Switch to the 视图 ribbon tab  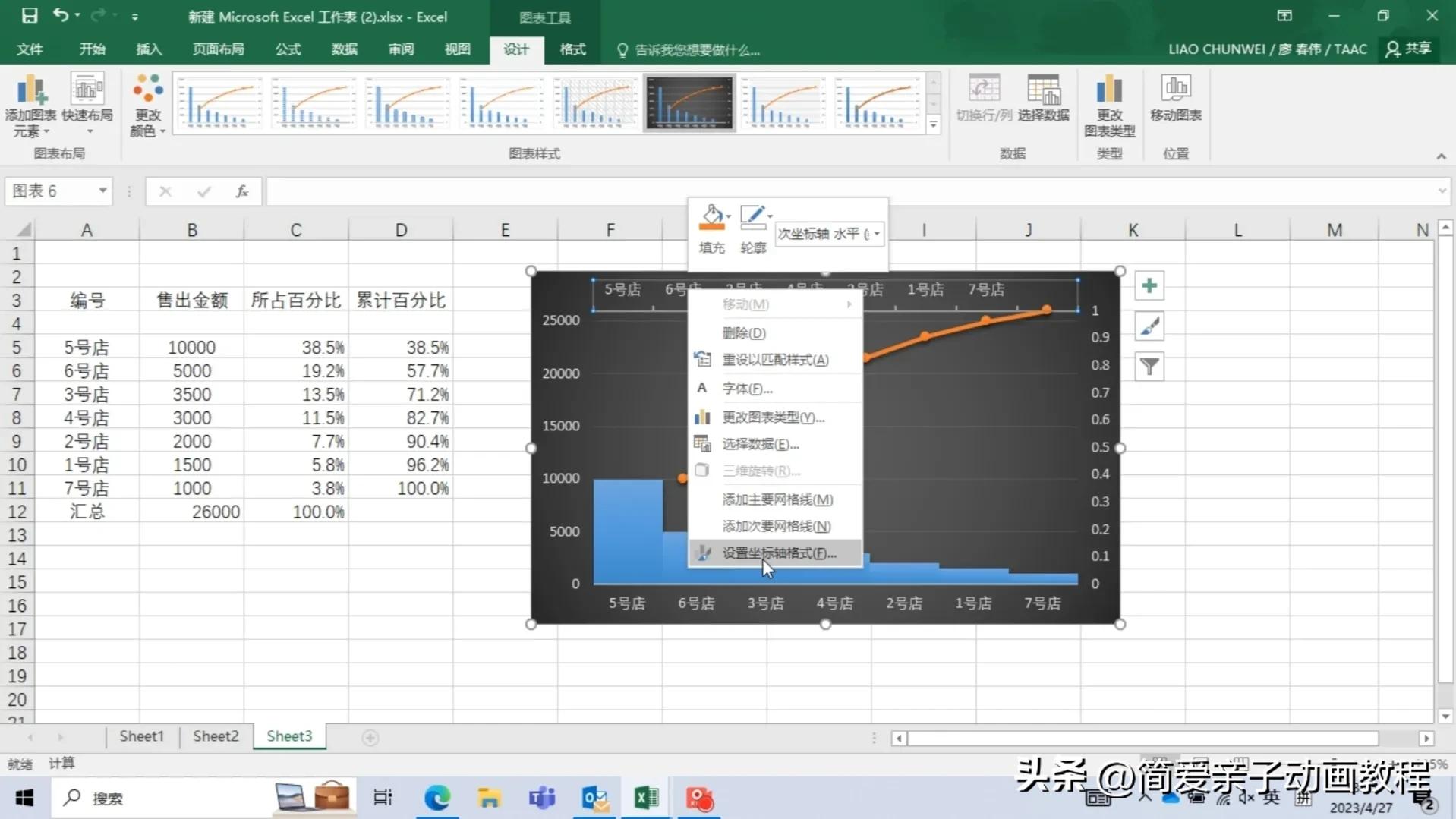pyautogui.click(x=457, y=49)
